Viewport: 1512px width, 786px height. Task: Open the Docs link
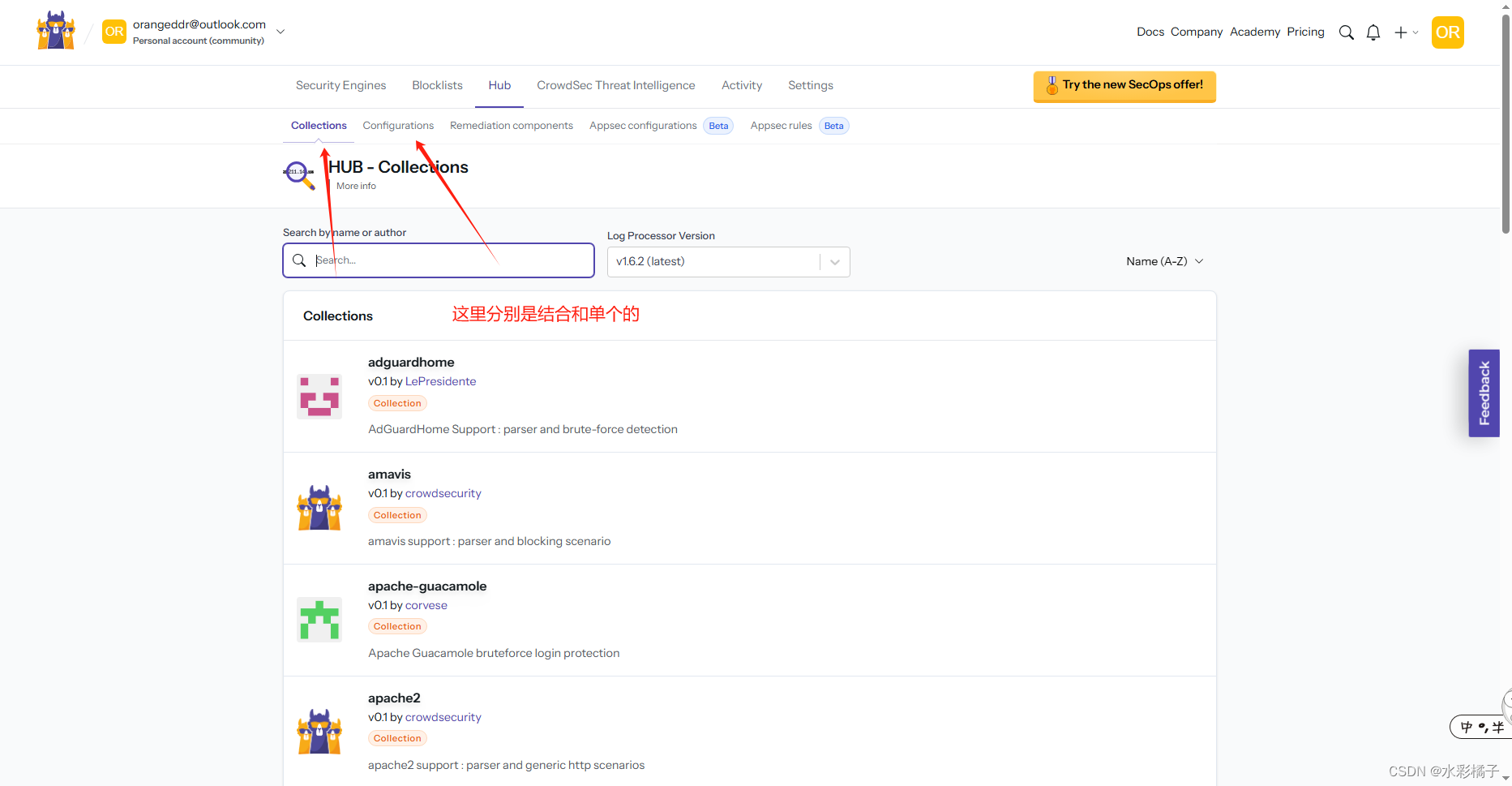(x=1150, y=32)
